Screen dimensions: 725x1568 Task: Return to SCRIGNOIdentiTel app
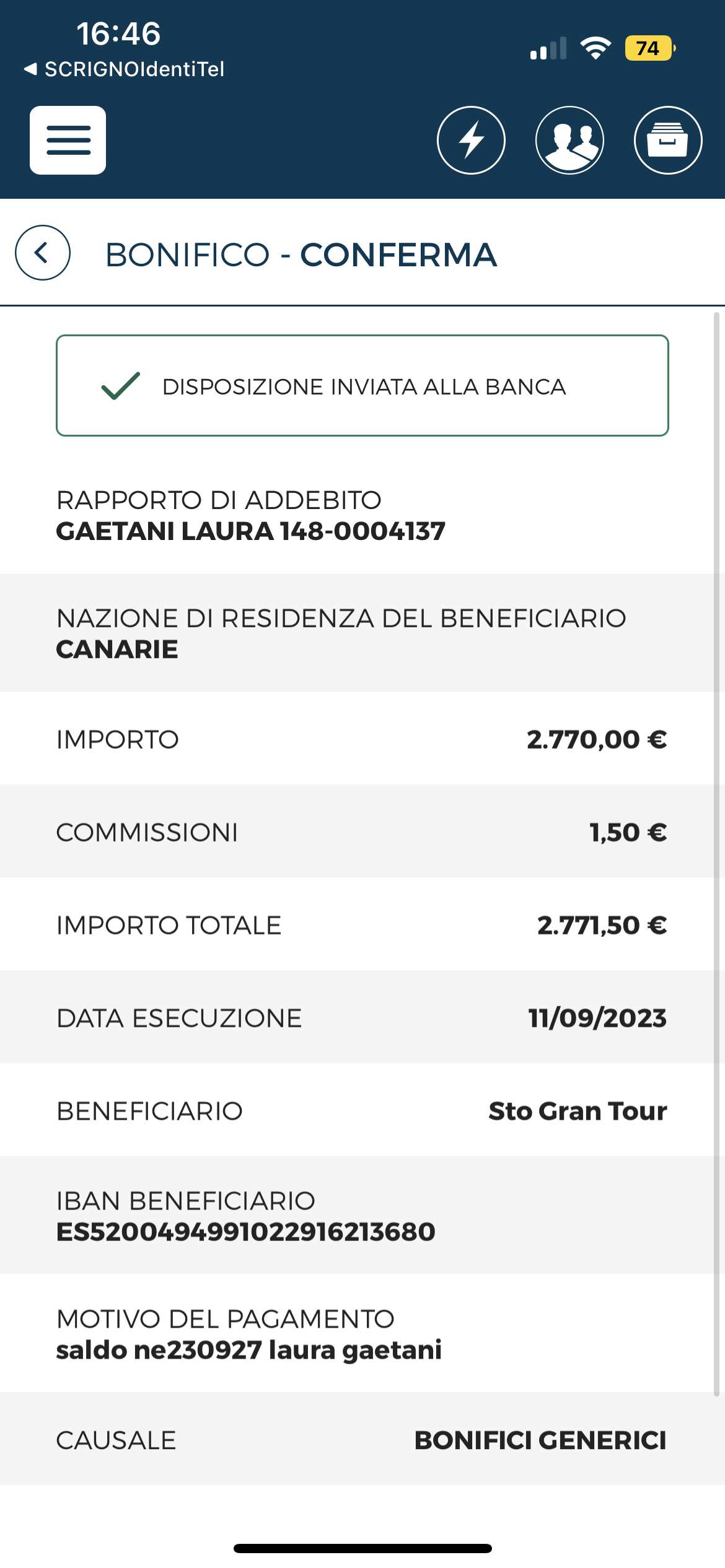(x=124, y=69)
